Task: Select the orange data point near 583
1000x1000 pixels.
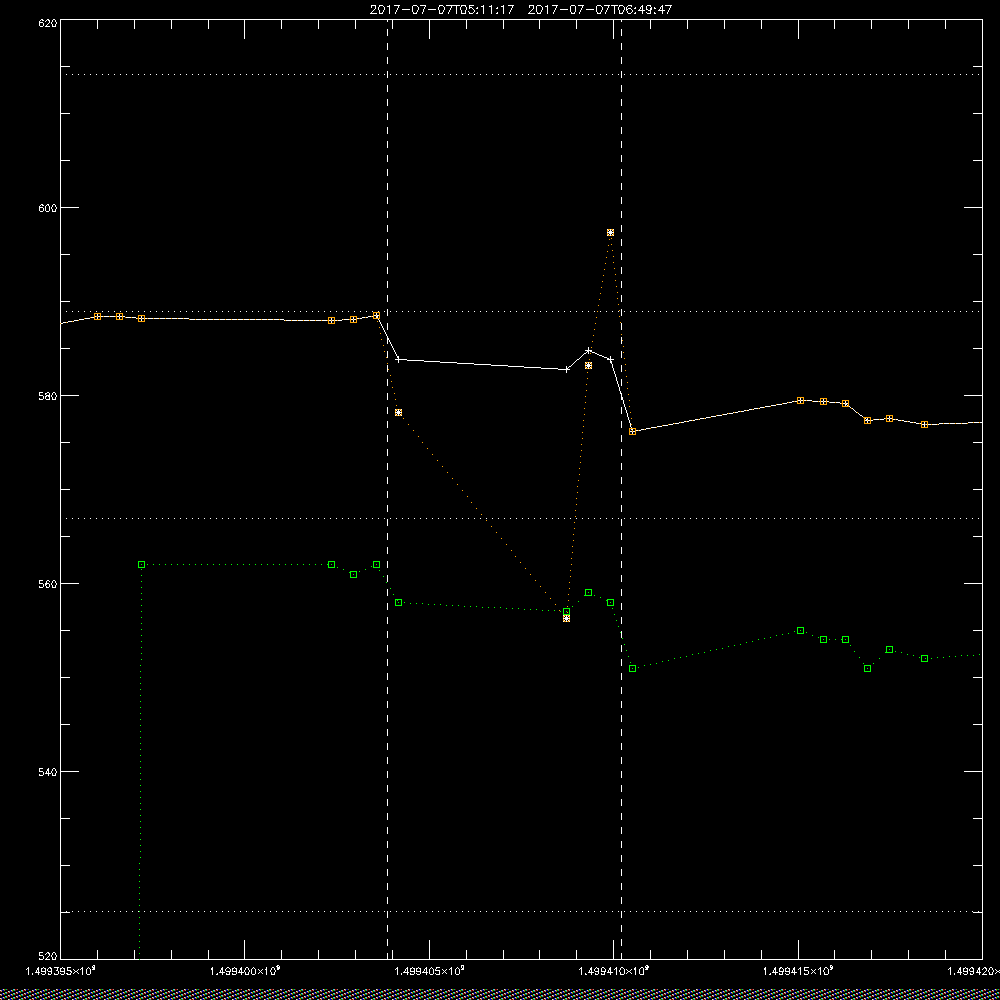Action: coord(589,365)
